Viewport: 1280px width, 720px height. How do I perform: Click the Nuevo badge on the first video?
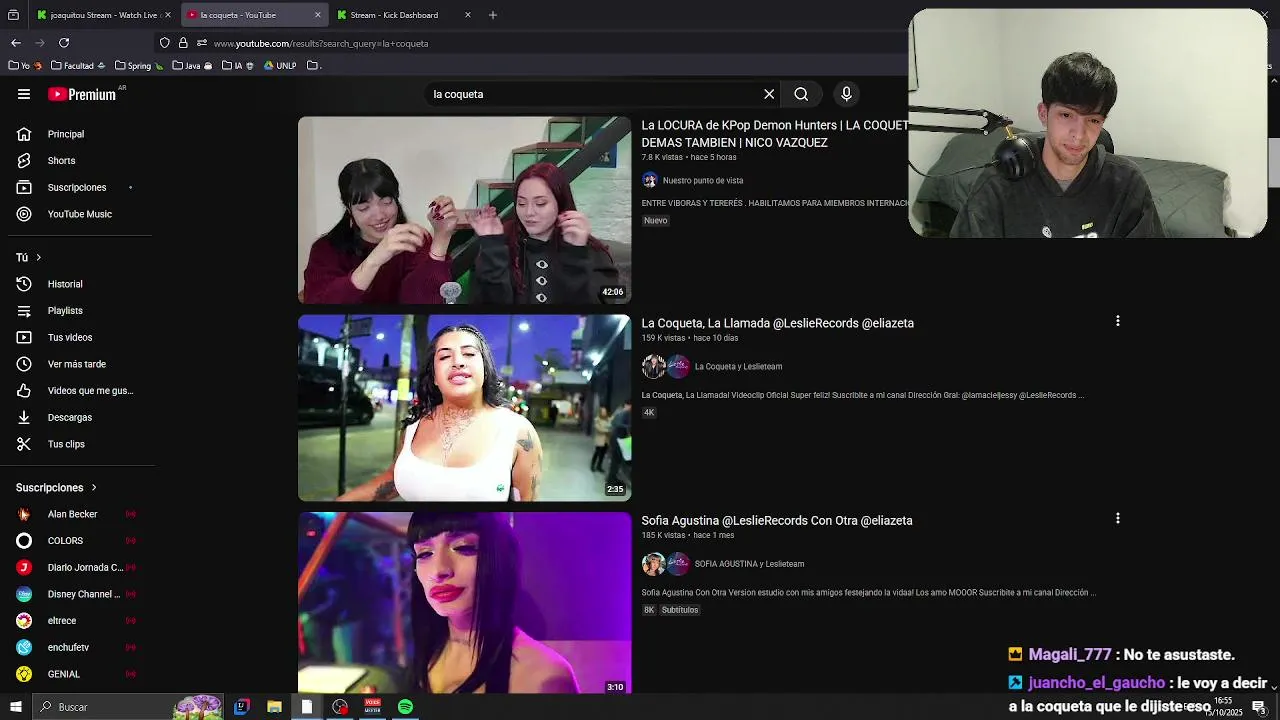pos(655,221)
